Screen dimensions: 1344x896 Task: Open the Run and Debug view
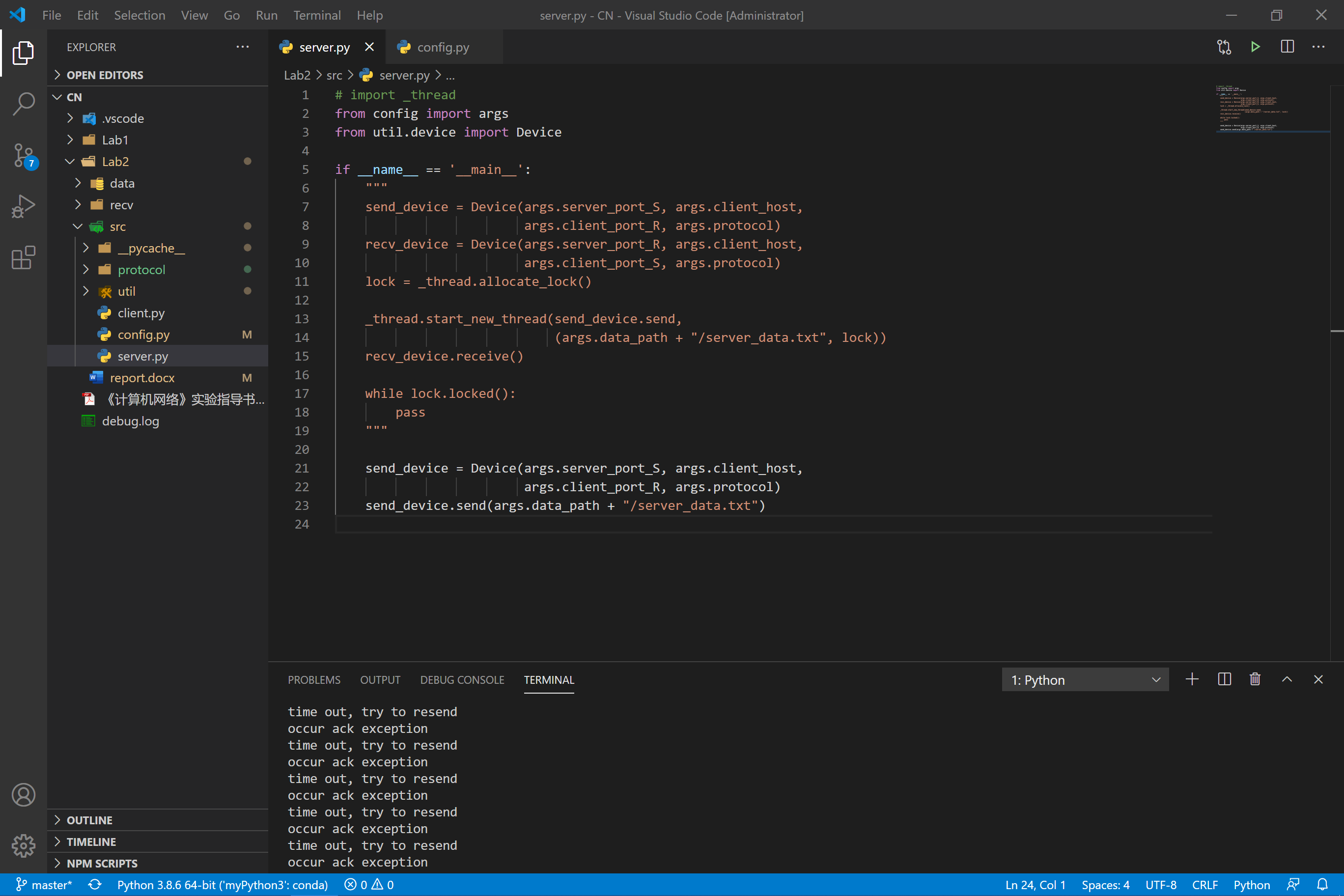pos(24,206)
